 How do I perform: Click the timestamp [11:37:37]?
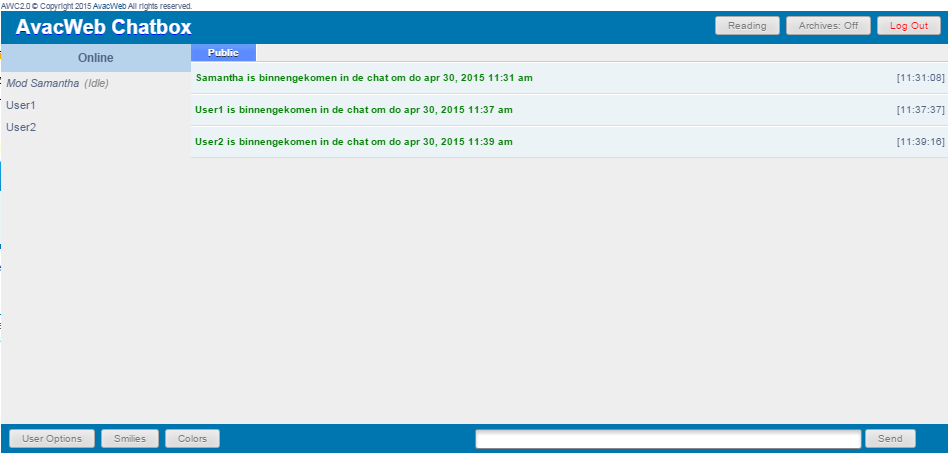click(920, 109)
